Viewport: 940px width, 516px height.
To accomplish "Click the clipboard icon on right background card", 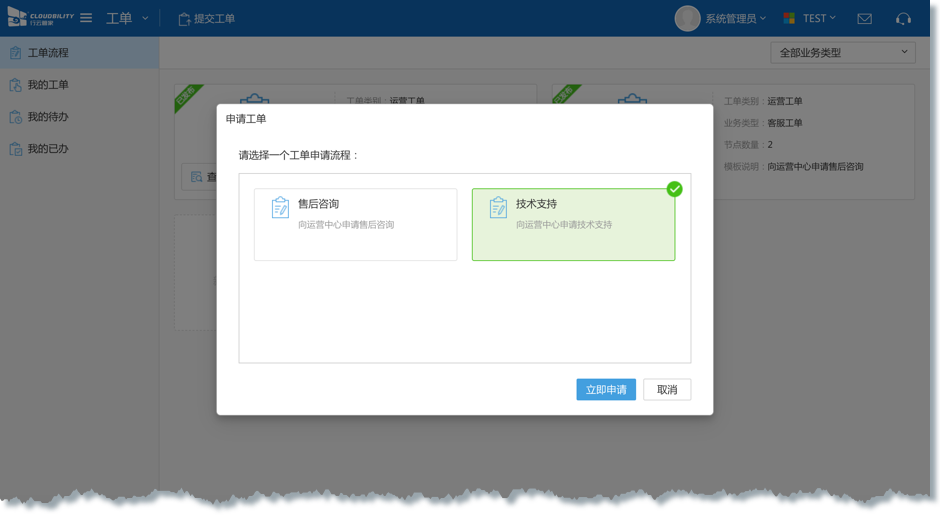I will [x=632, y=99].
